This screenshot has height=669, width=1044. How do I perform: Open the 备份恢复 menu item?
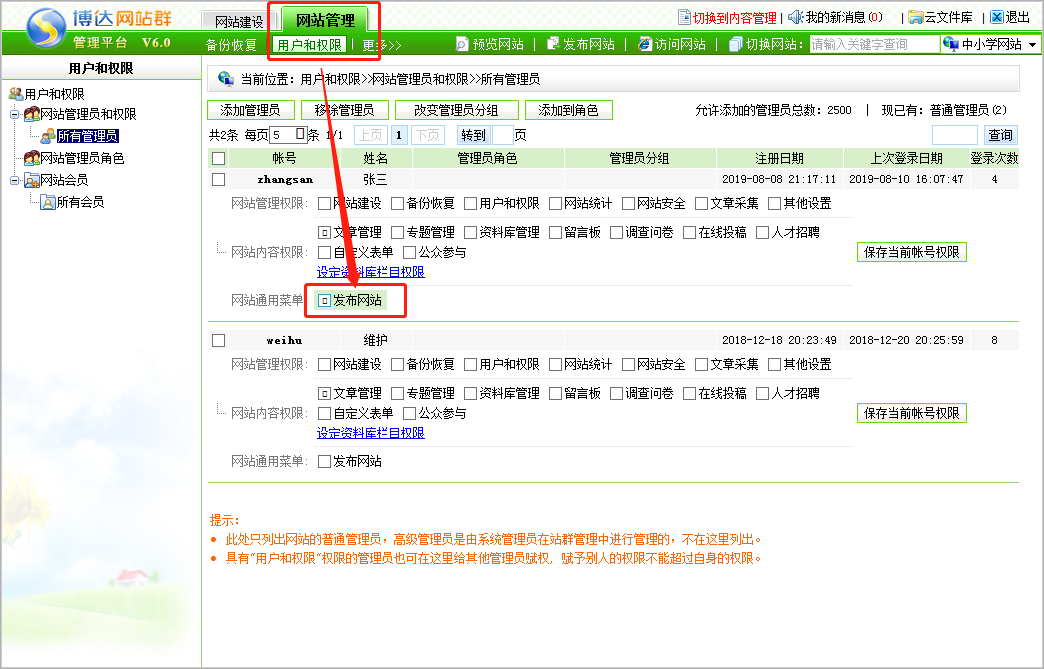231,45
